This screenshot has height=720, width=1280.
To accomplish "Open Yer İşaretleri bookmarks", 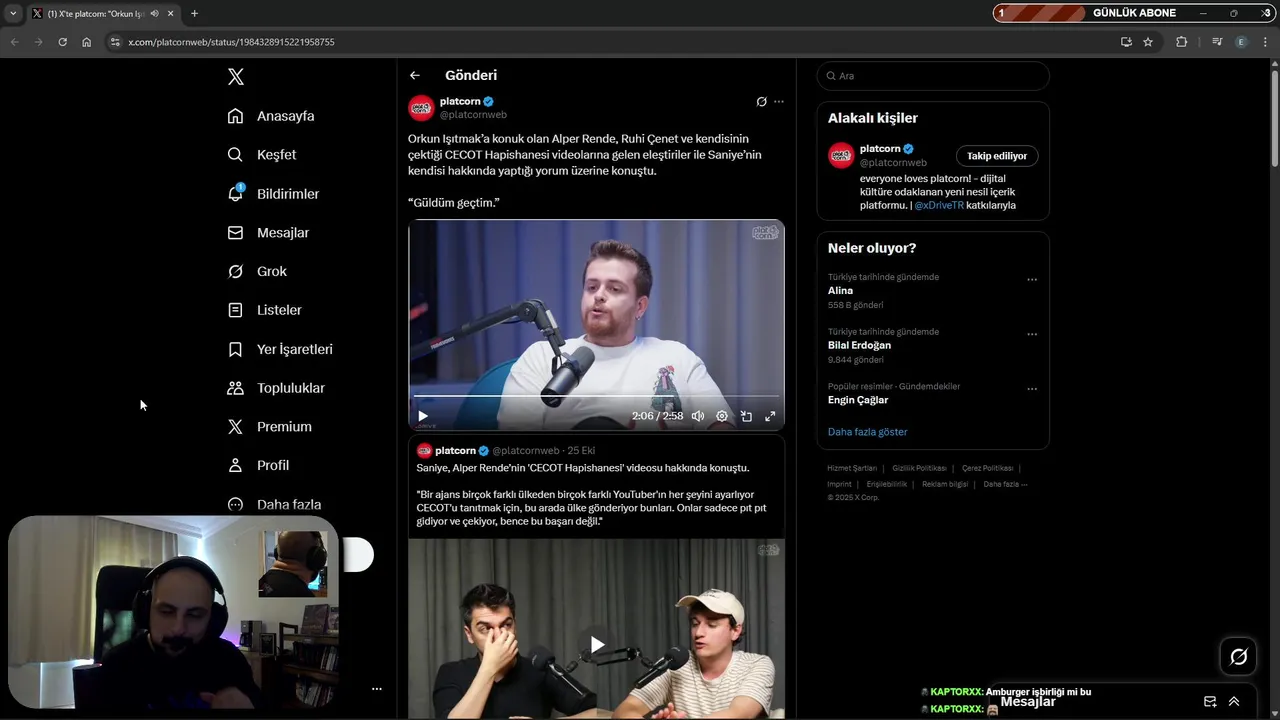I will point(280,349).
